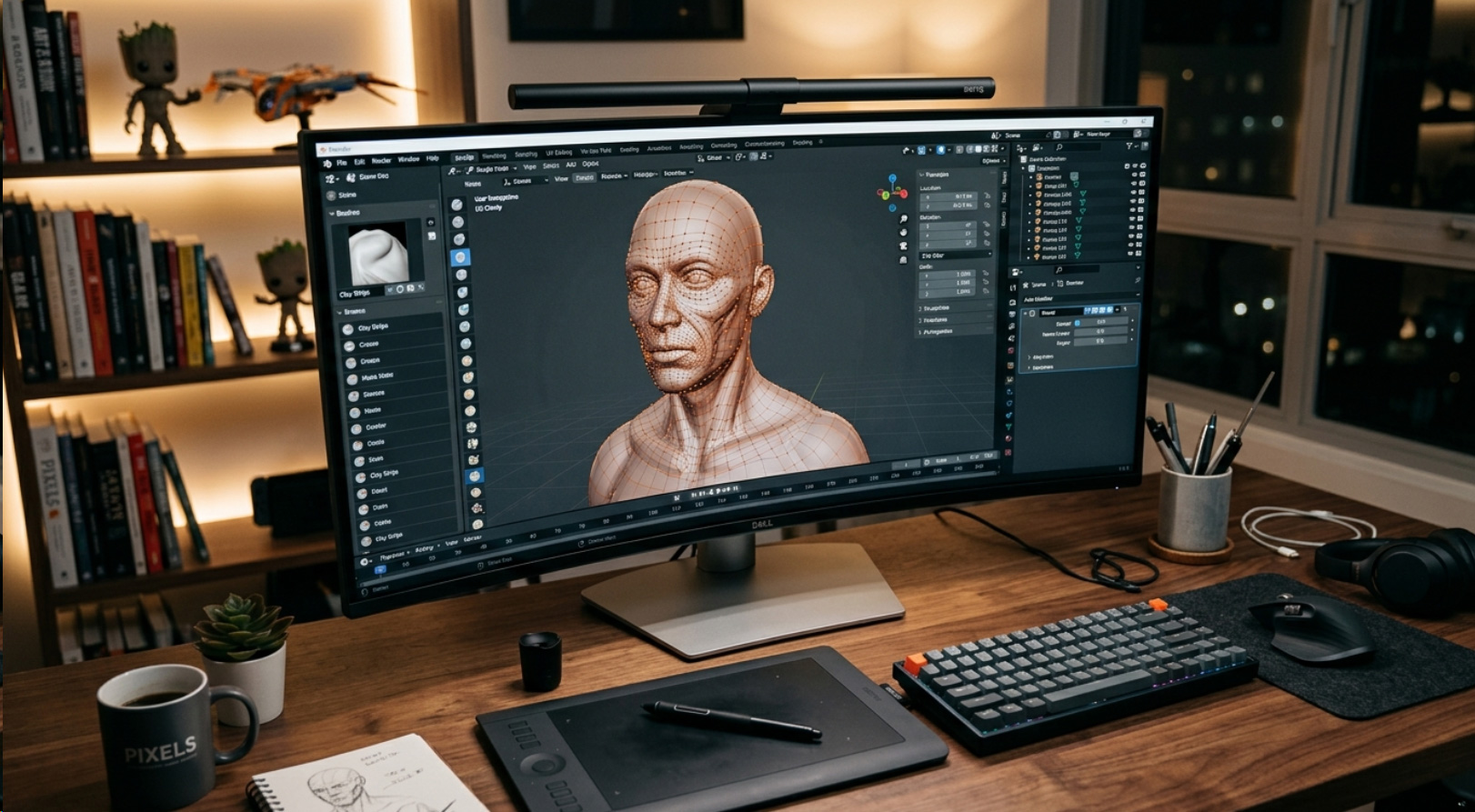This screenshot has width=1475, height=812.
Task: Switch to the UV Editing workspace tab
Action: [x=558, y=153]
